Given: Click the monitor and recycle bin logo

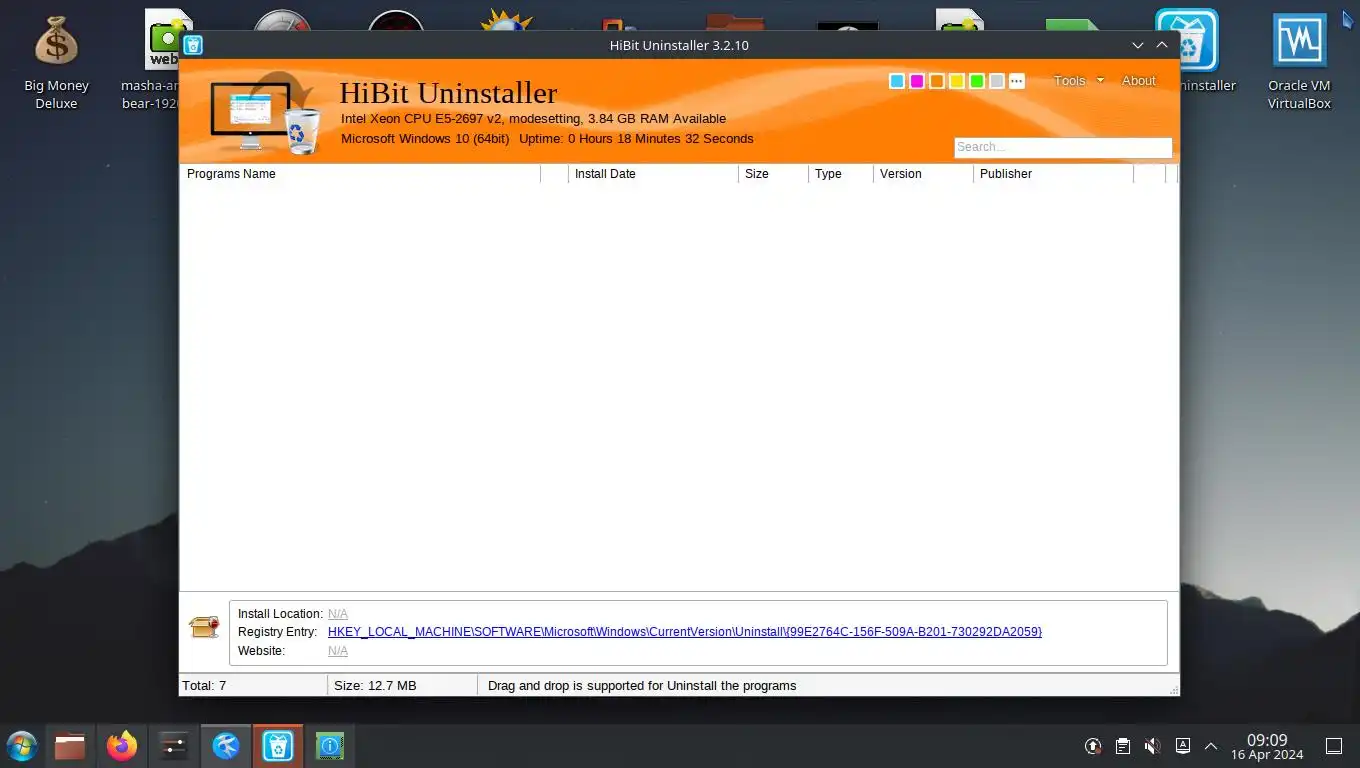Looking at the screenshot, I should [x=266, y=113].
